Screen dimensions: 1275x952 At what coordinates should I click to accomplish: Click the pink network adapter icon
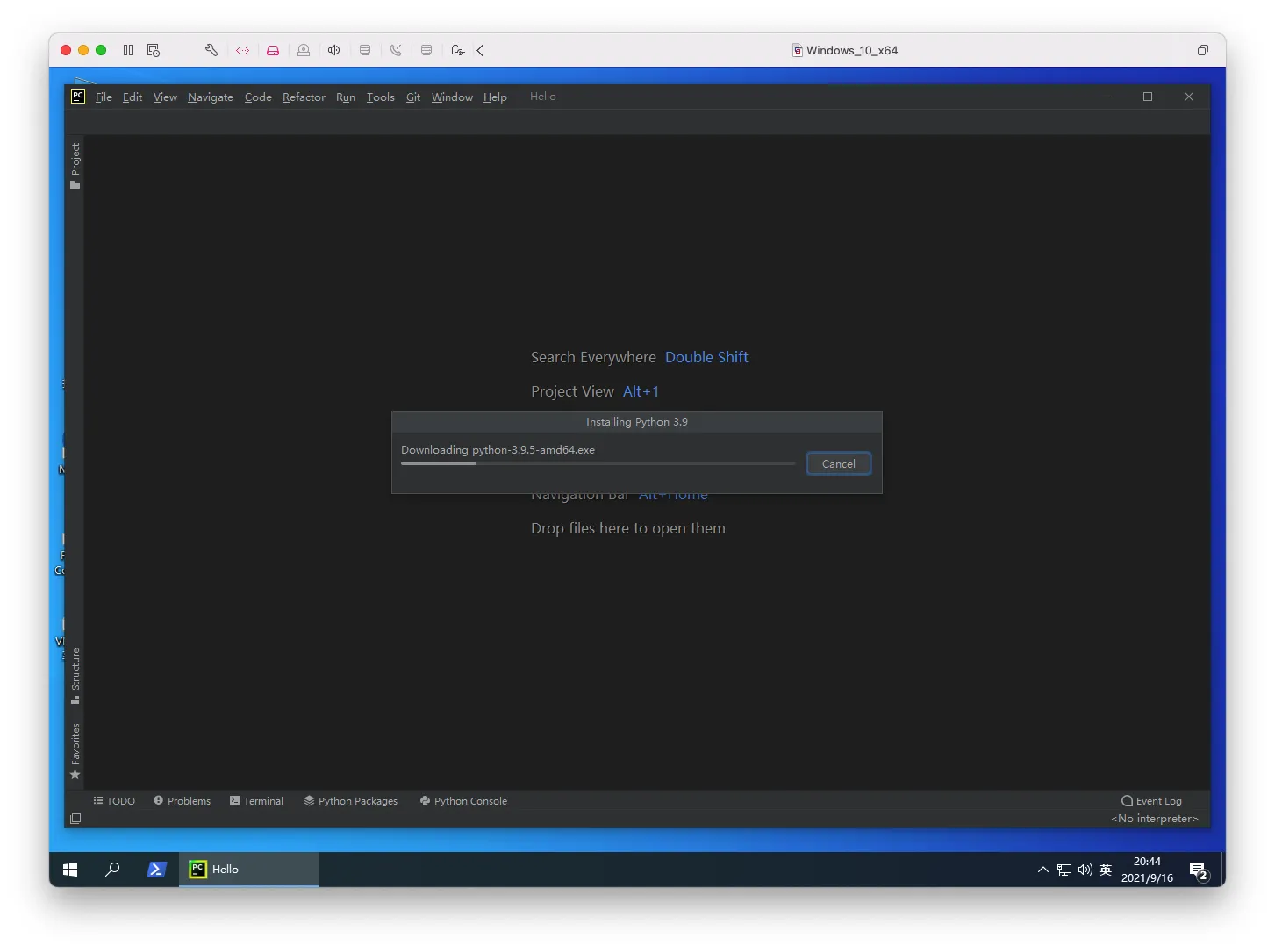pyautogui.click(x=243, y=50)
